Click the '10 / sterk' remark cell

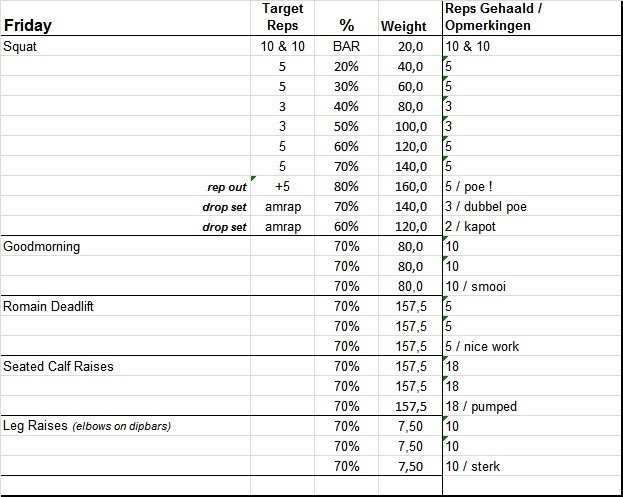click(x=474, y=466)
